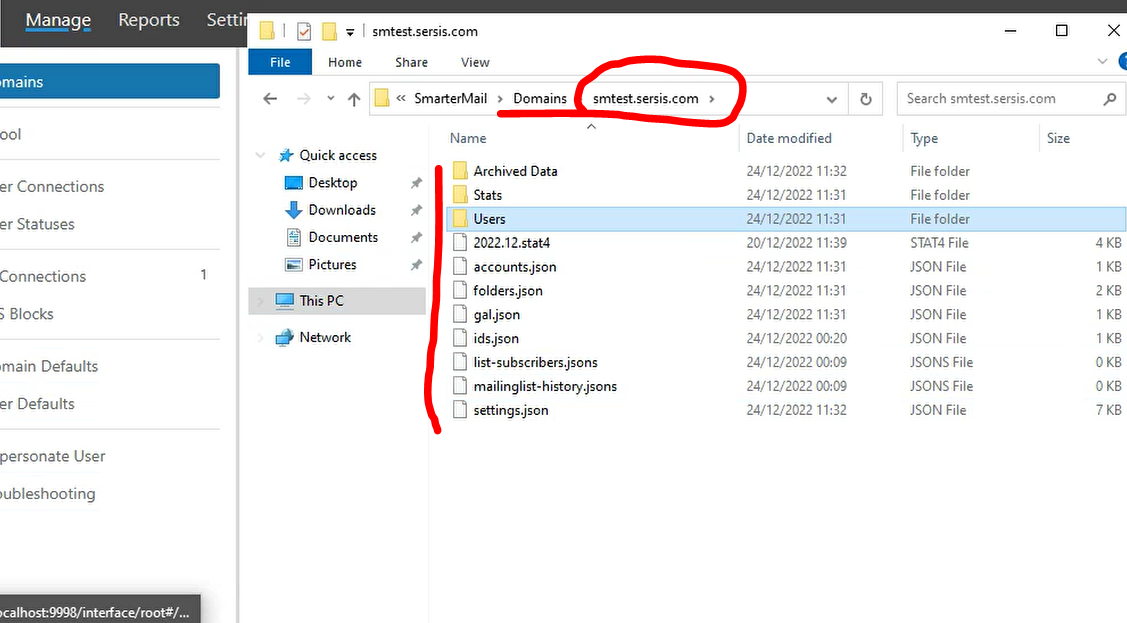The width and height of the screenshot is (1127, 623).
Task: Open the Reports menu in SmarterMail
Action: 149,20
